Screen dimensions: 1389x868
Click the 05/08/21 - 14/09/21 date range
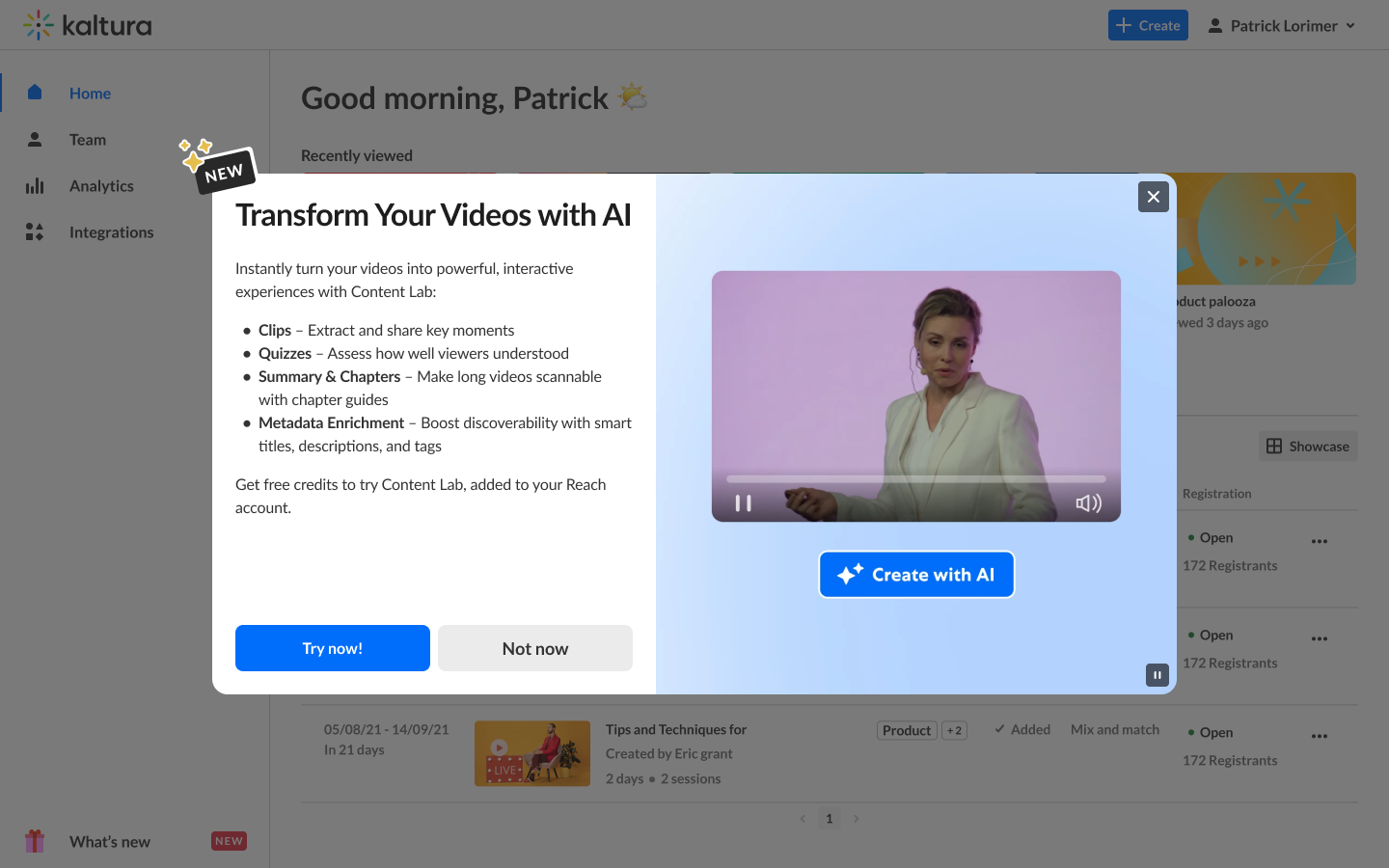coord(387,729)
